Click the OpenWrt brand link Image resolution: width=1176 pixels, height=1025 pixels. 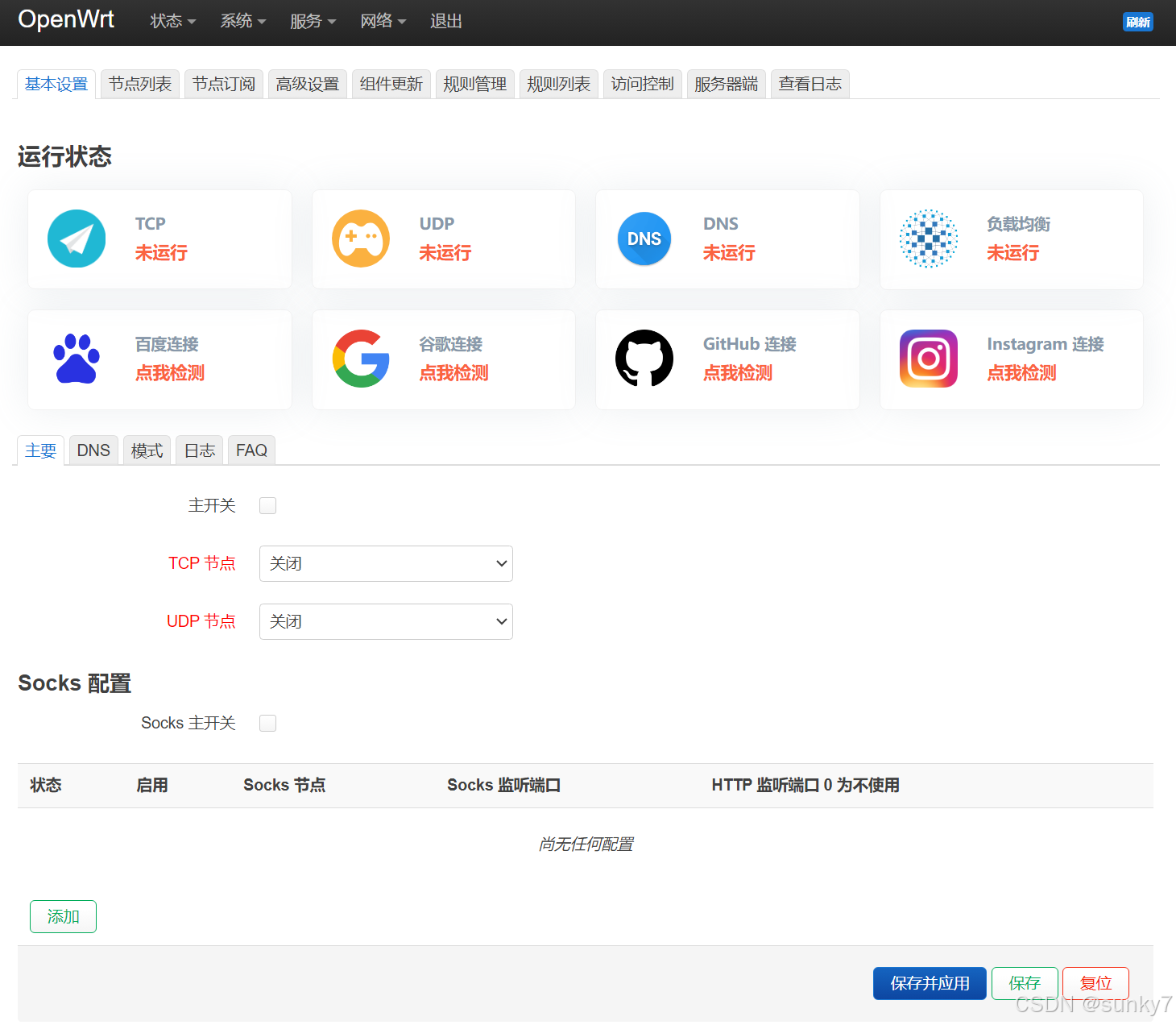point(66,19)
